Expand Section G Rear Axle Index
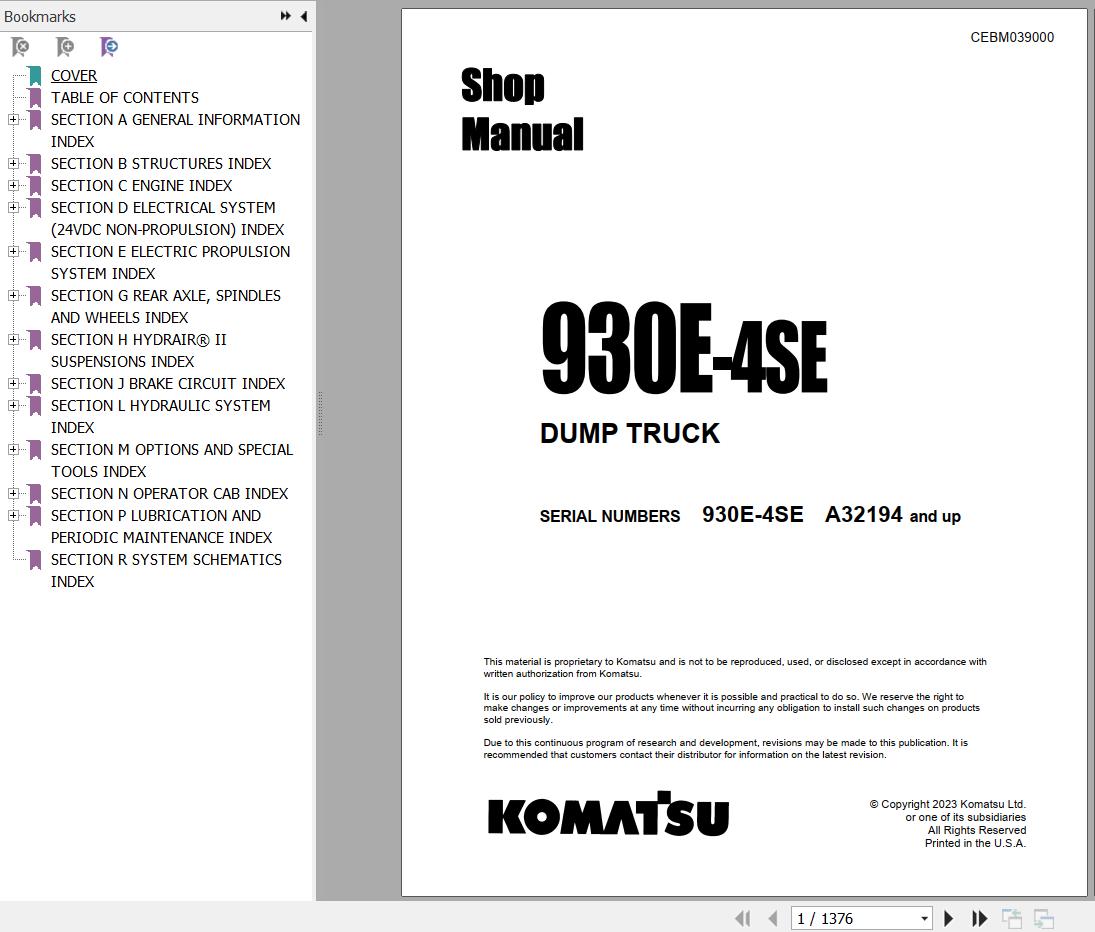 (13, 295)
